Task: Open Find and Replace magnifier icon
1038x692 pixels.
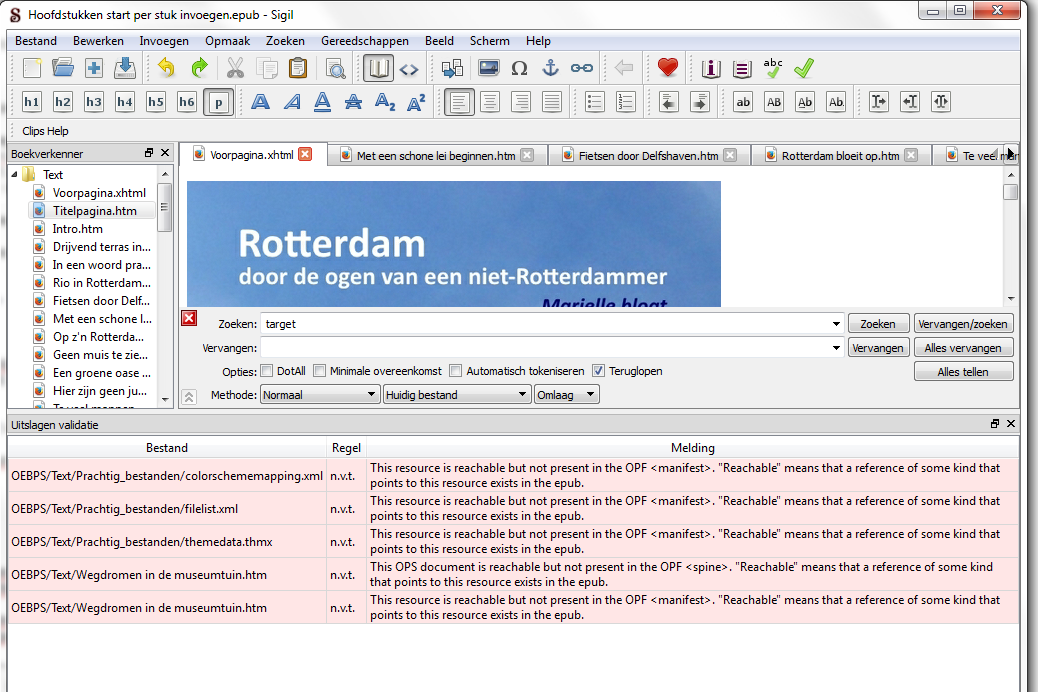Action: [336, 68]
